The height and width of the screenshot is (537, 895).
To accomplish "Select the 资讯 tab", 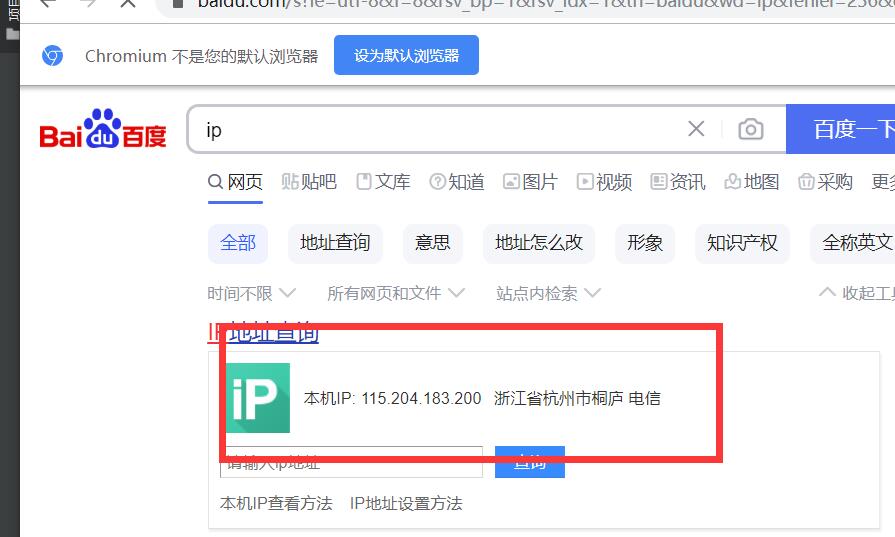I will (678, 182).
